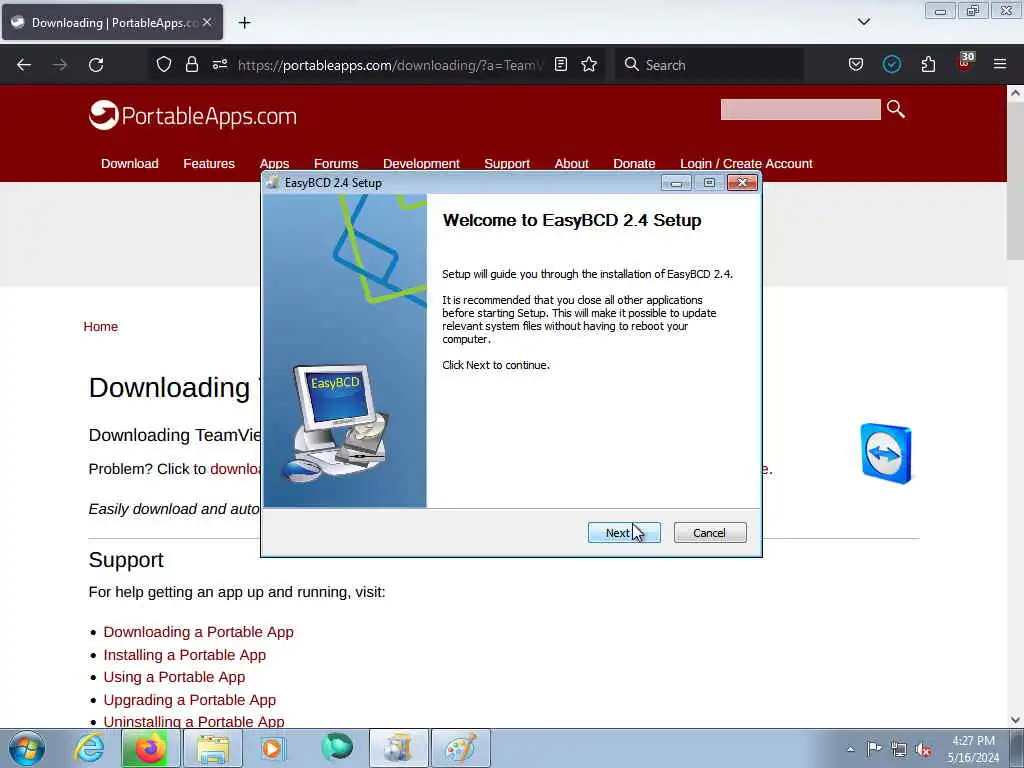Open the About menu item
The image size is (1024, 768).
tap(571, 163)
